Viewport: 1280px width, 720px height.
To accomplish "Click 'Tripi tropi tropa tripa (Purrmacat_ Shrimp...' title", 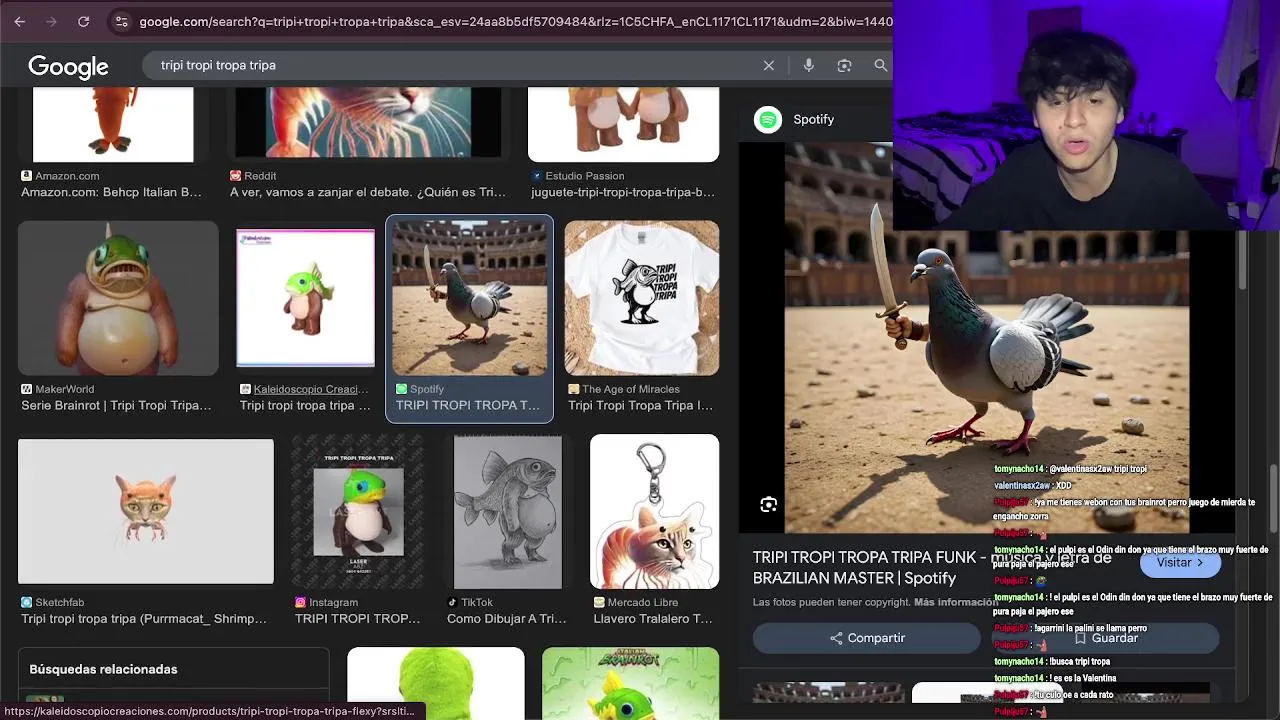I will [x=144, y=618].
